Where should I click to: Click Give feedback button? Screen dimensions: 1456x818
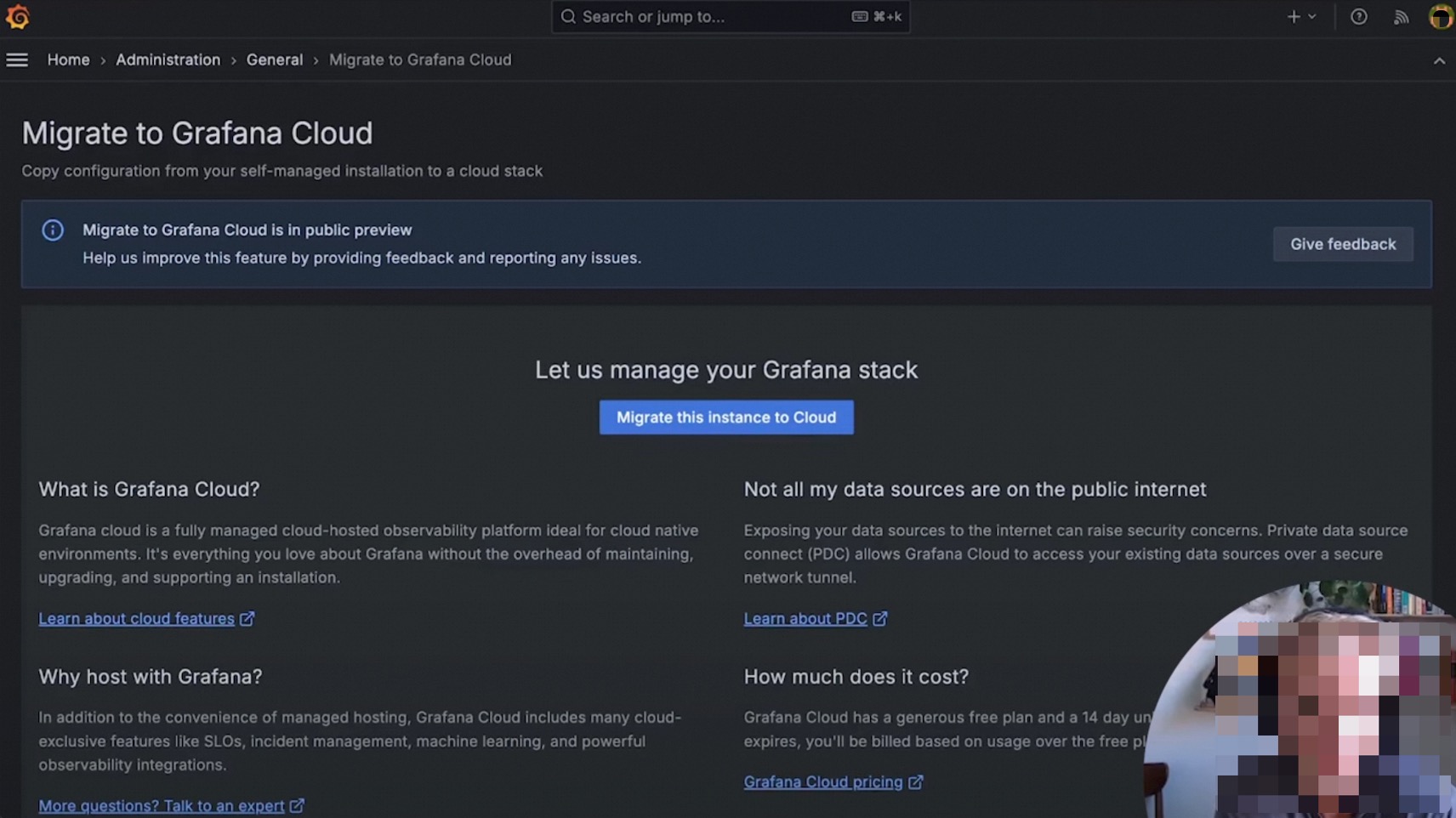point(1343,244)
